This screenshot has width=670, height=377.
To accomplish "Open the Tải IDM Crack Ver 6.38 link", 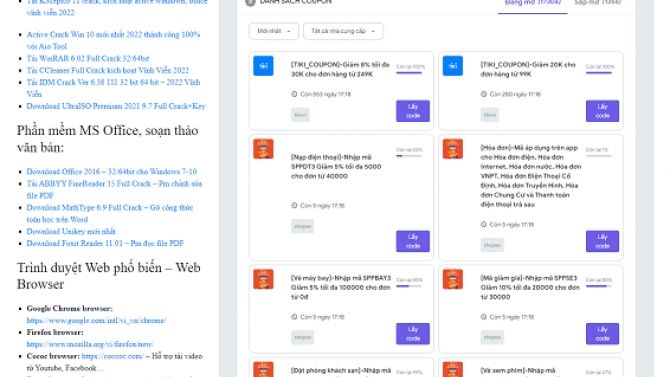I will pyautogui.click(x=113, y=88).
